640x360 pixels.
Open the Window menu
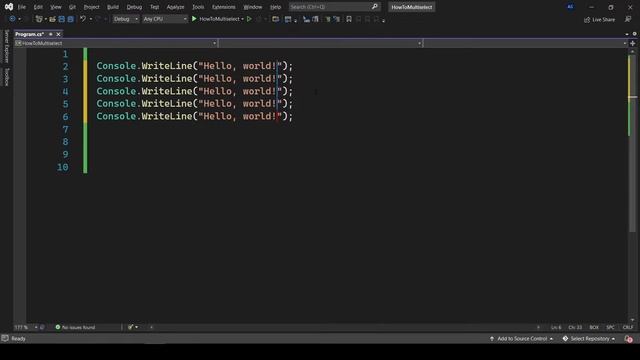[x=253, y=7]
